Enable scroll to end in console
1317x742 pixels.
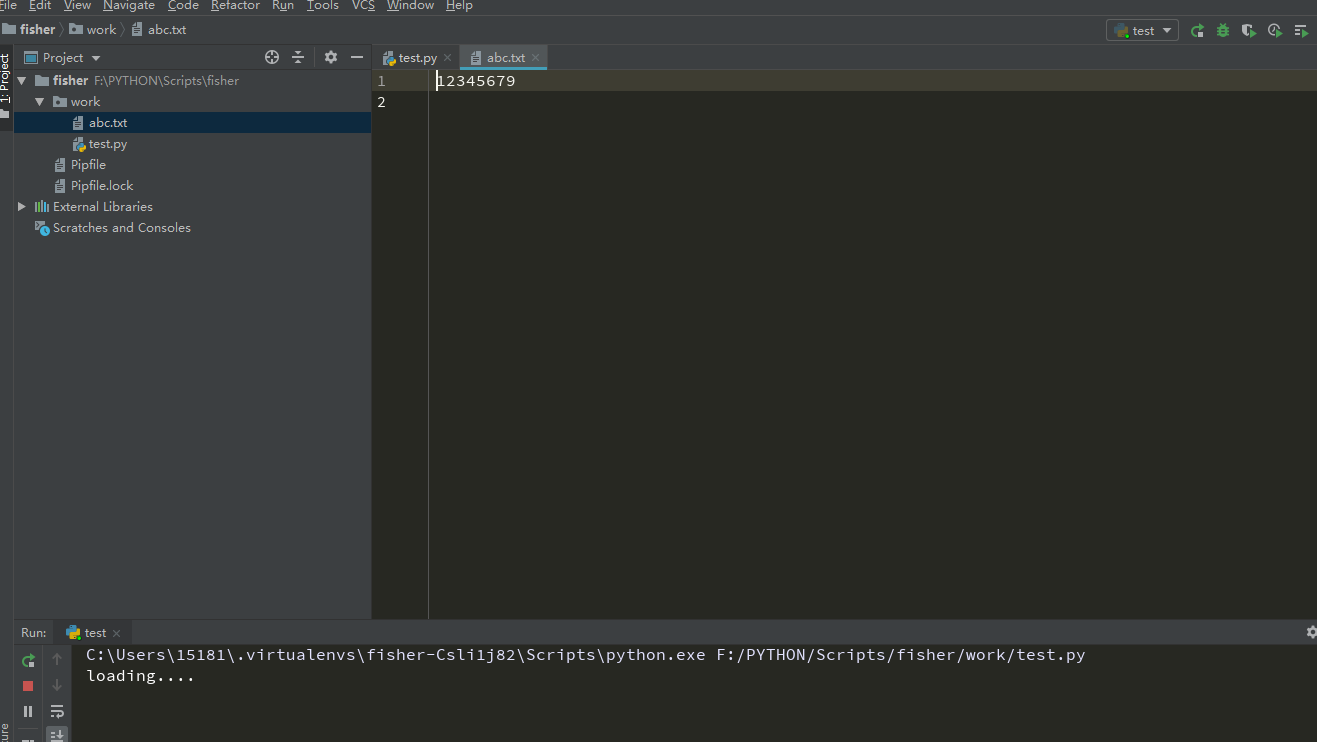click(57, 734)
